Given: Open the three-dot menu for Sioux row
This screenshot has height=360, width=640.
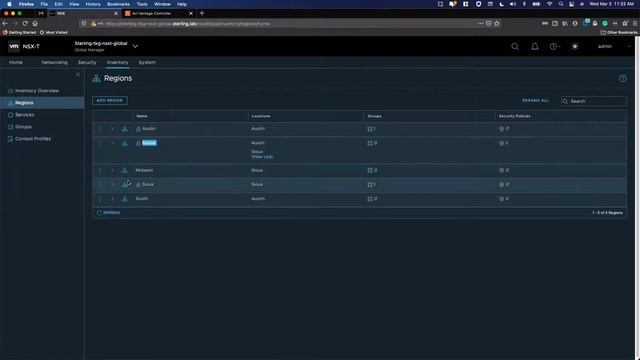Looking at the screenshot, I should pos(100,185).
